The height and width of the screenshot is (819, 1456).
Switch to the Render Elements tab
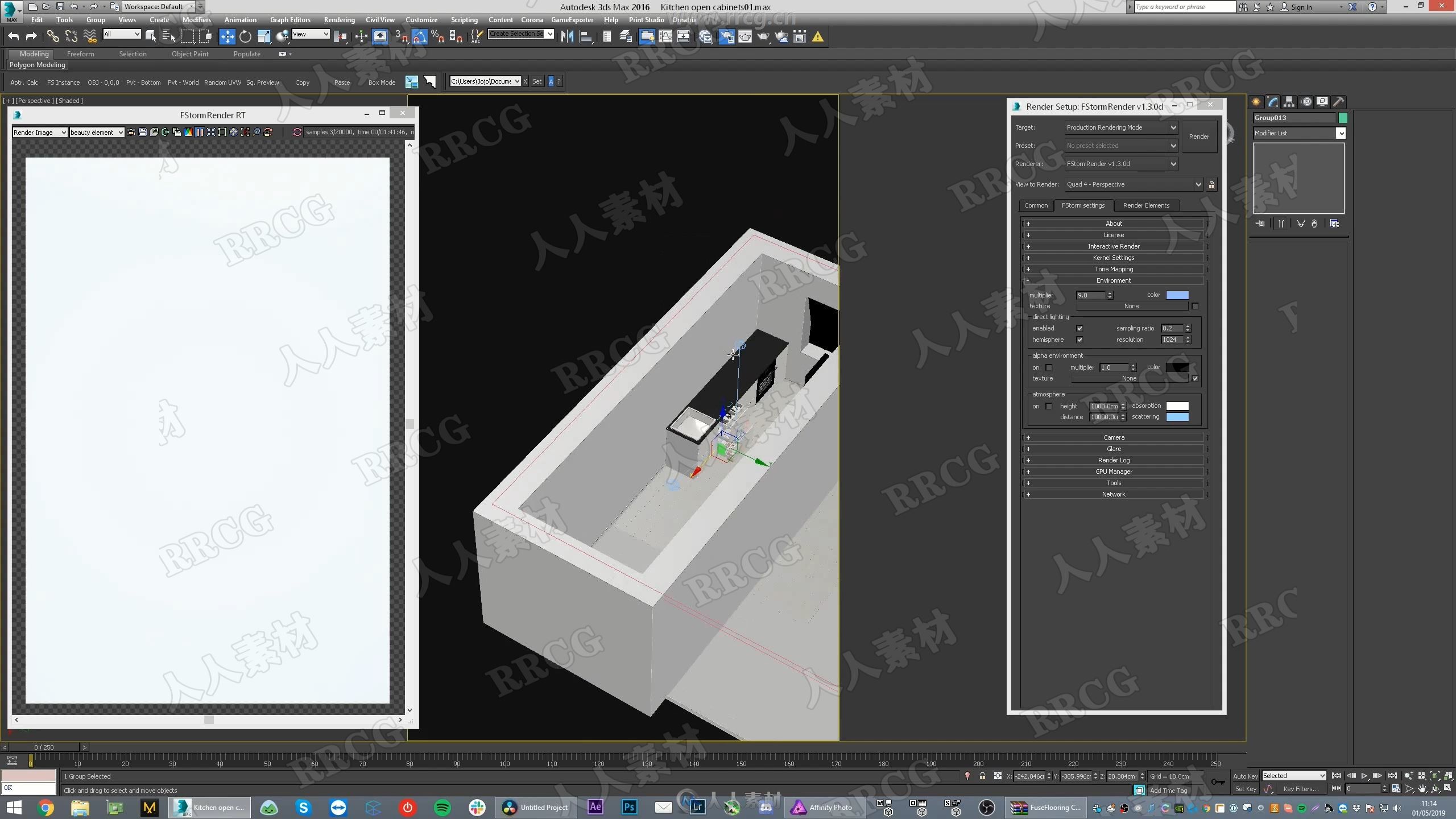pyautogui.click(x=1145, y=205)
